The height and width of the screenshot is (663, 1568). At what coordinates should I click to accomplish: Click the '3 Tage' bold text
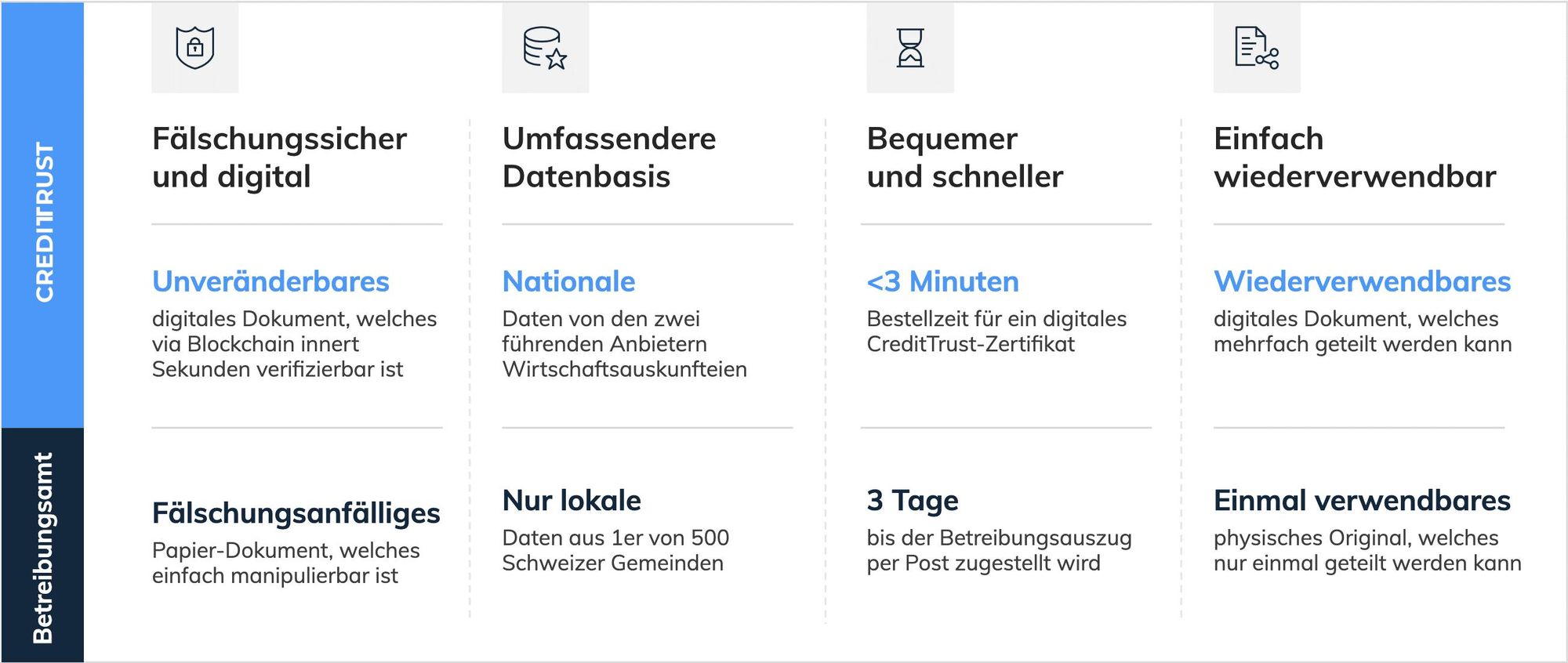click(x=913, y=501)
